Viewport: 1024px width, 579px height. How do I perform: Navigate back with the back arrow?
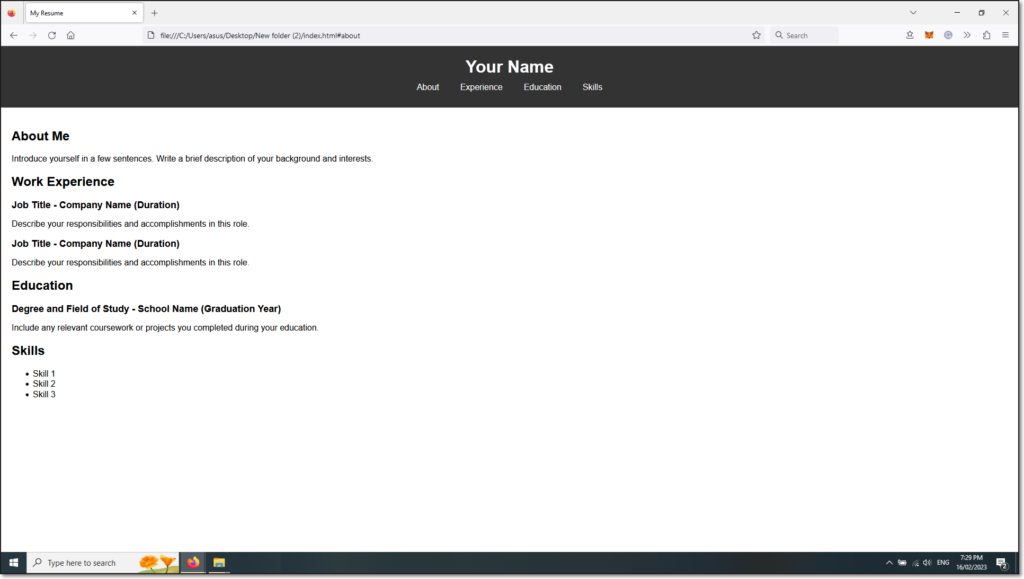[14, 35]
